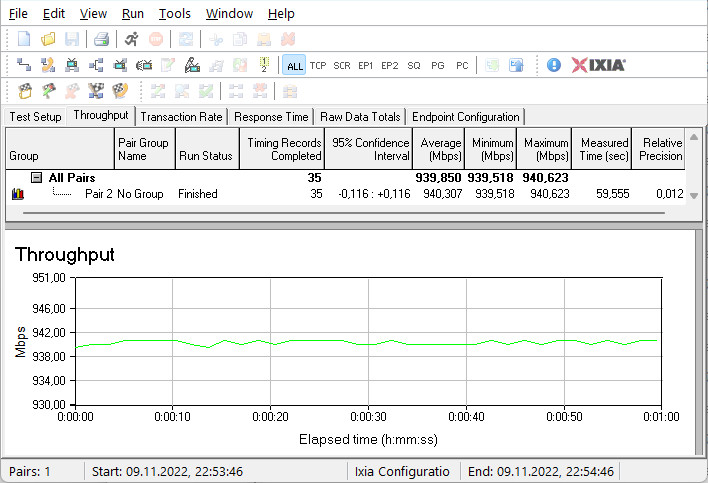Click the table scroll up arrow
The image size is (708, 483).
pos(694,136)
